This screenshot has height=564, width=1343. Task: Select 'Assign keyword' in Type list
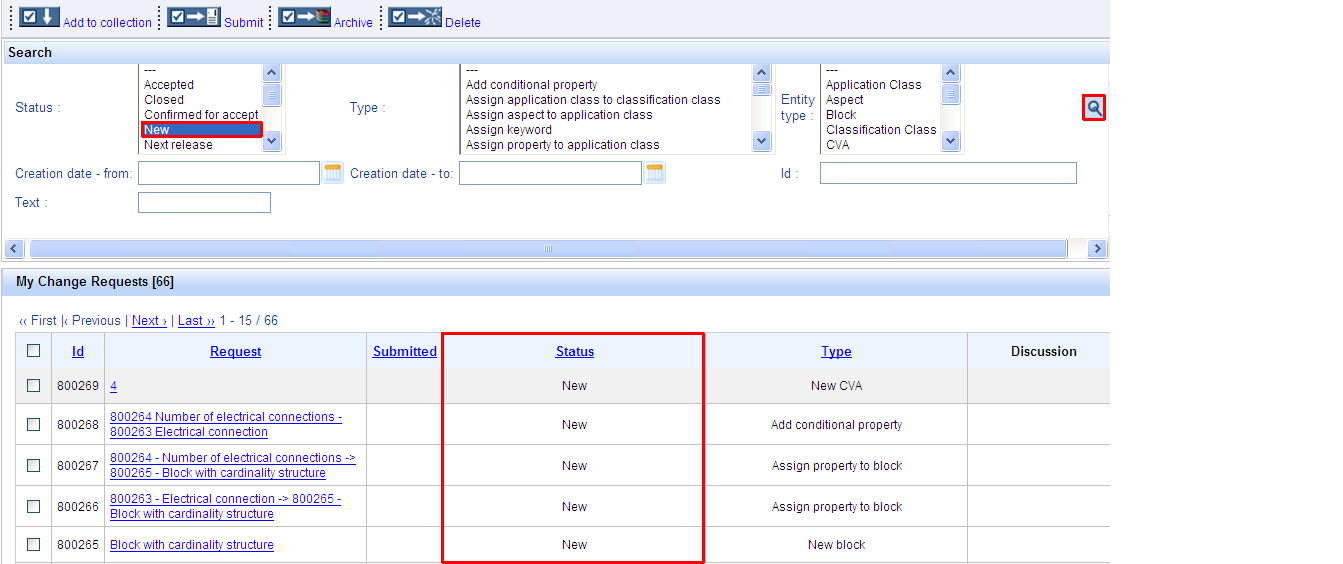[509, 130]
